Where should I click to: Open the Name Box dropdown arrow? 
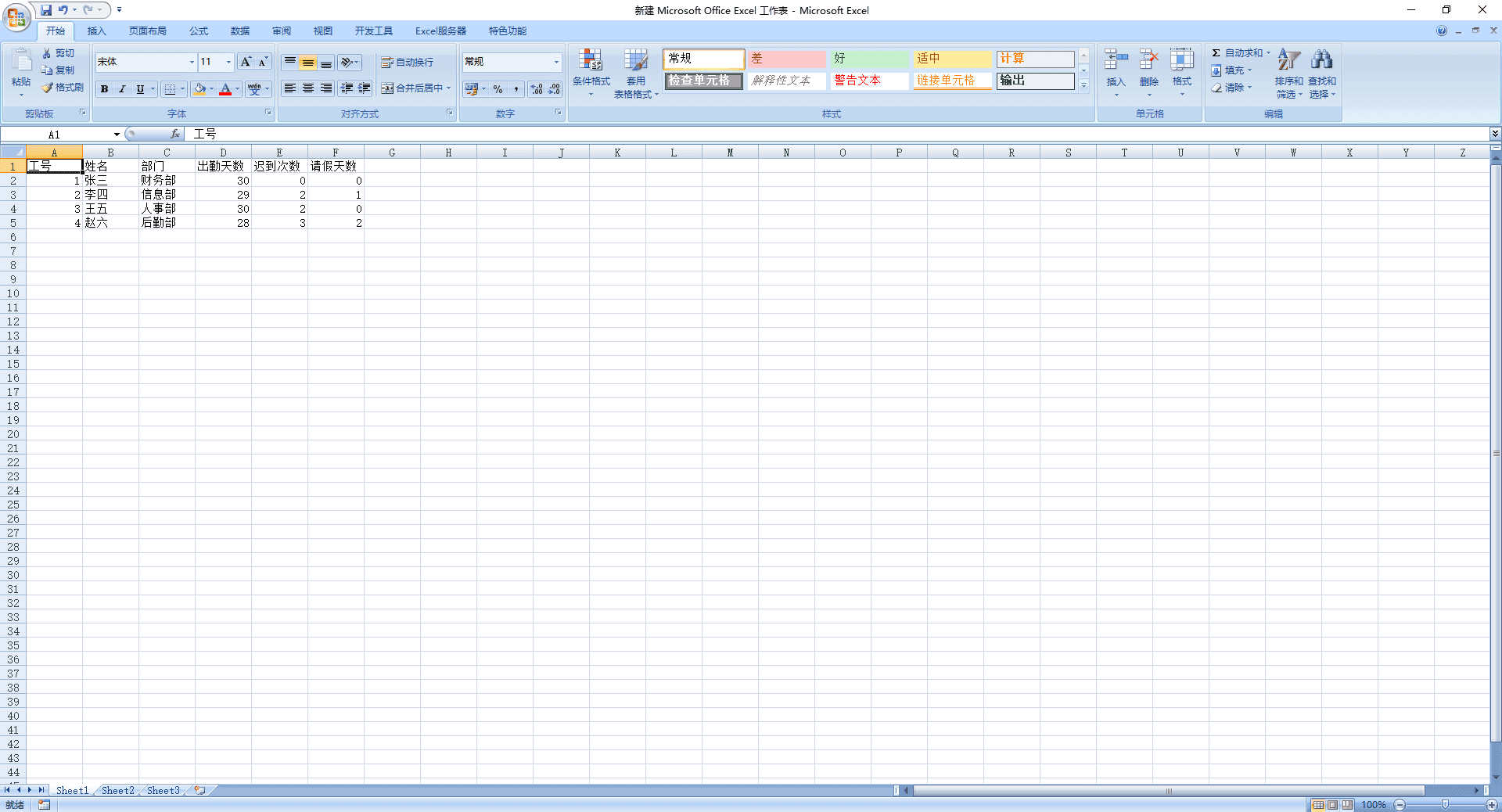117,135
